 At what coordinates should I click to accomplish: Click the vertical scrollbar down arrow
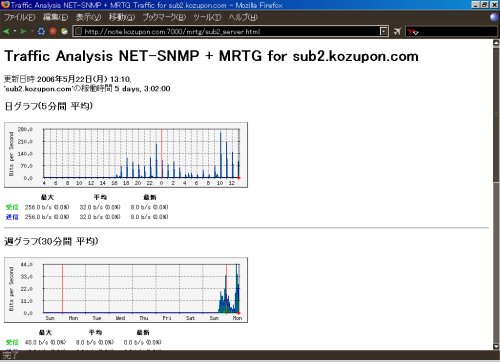click(496, 346)
